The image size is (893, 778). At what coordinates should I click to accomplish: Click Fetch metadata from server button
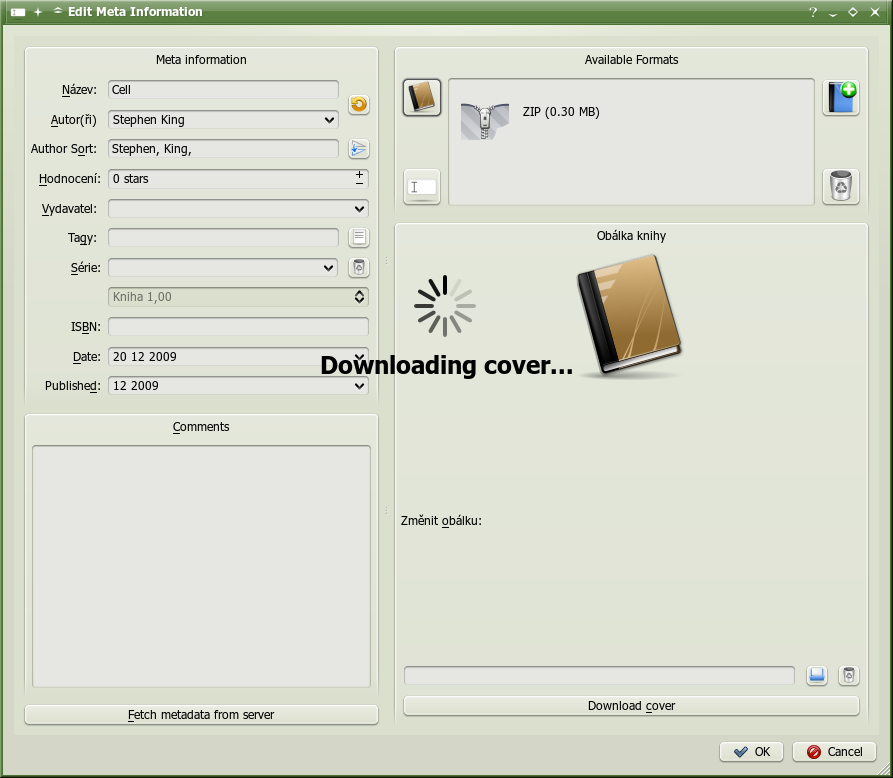pos(201,715)
